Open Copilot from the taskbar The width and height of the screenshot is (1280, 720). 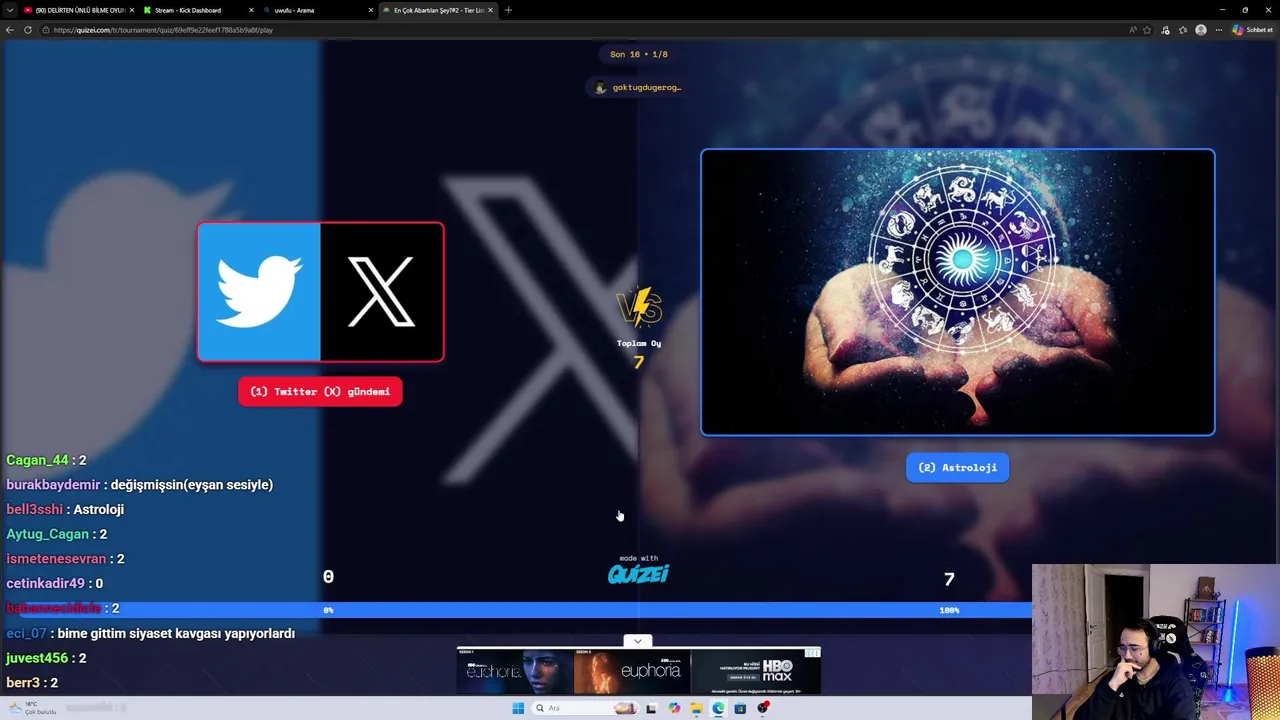tap(674, 708)
